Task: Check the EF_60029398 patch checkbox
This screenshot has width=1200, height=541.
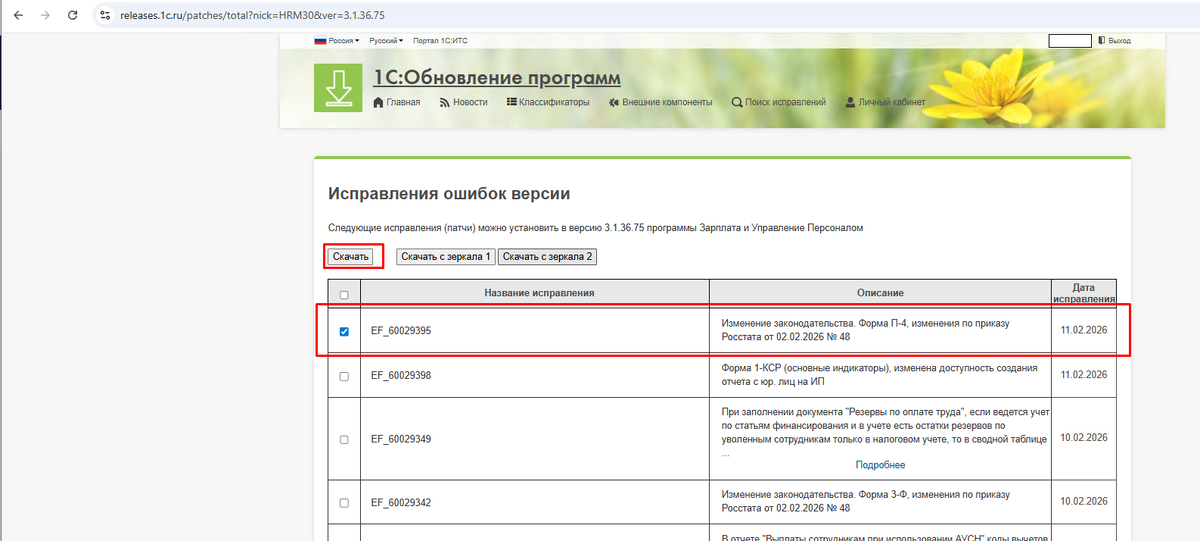Action: [x=344, y=376]
